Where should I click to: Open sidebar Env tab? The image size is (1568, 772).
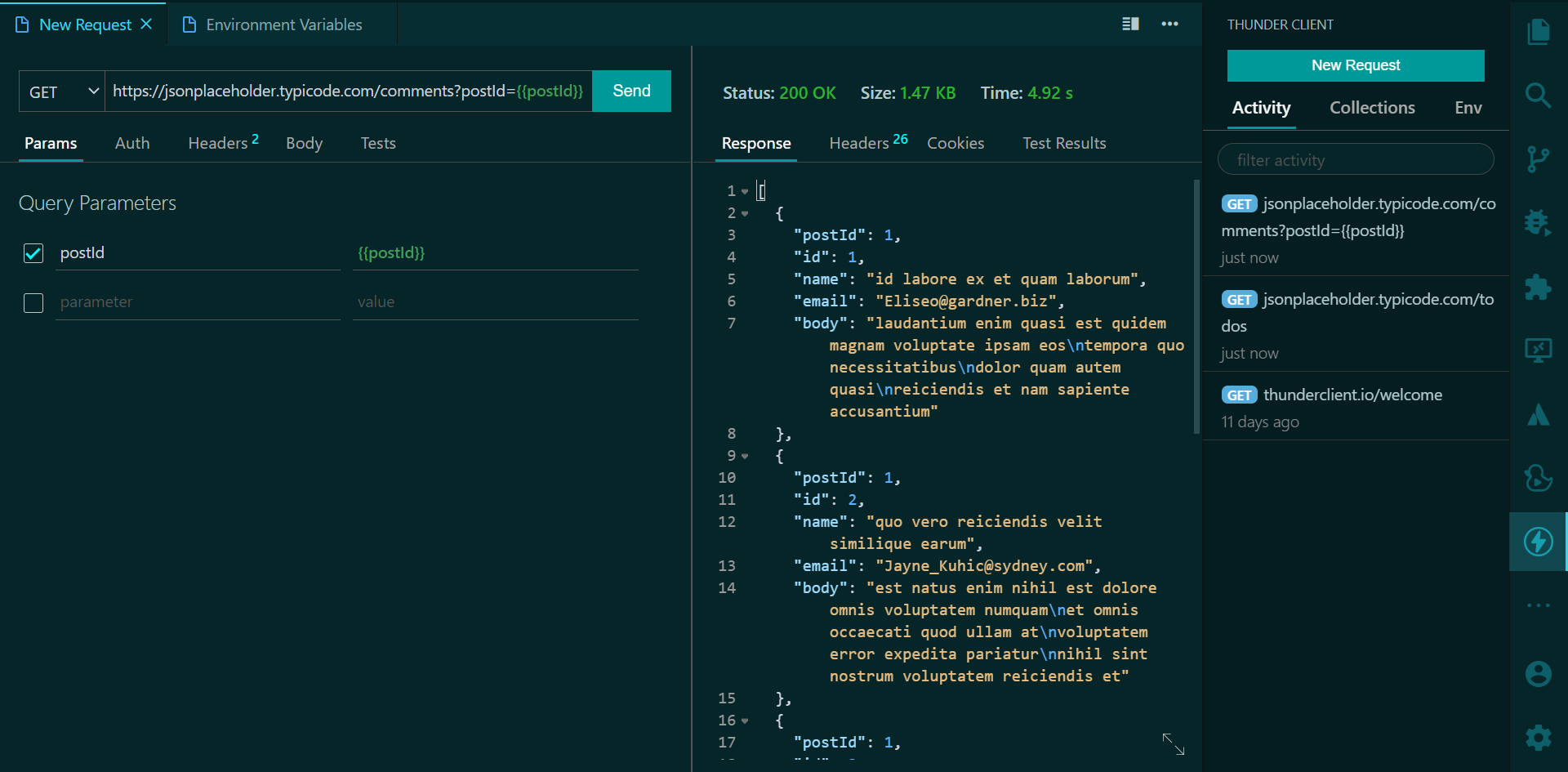pos(1468,108)
